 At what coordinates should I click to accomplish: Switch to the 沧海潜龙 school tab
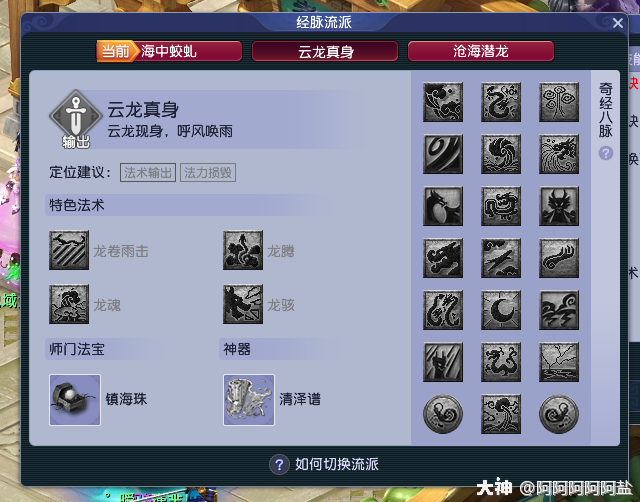click(x=481, y=51)
